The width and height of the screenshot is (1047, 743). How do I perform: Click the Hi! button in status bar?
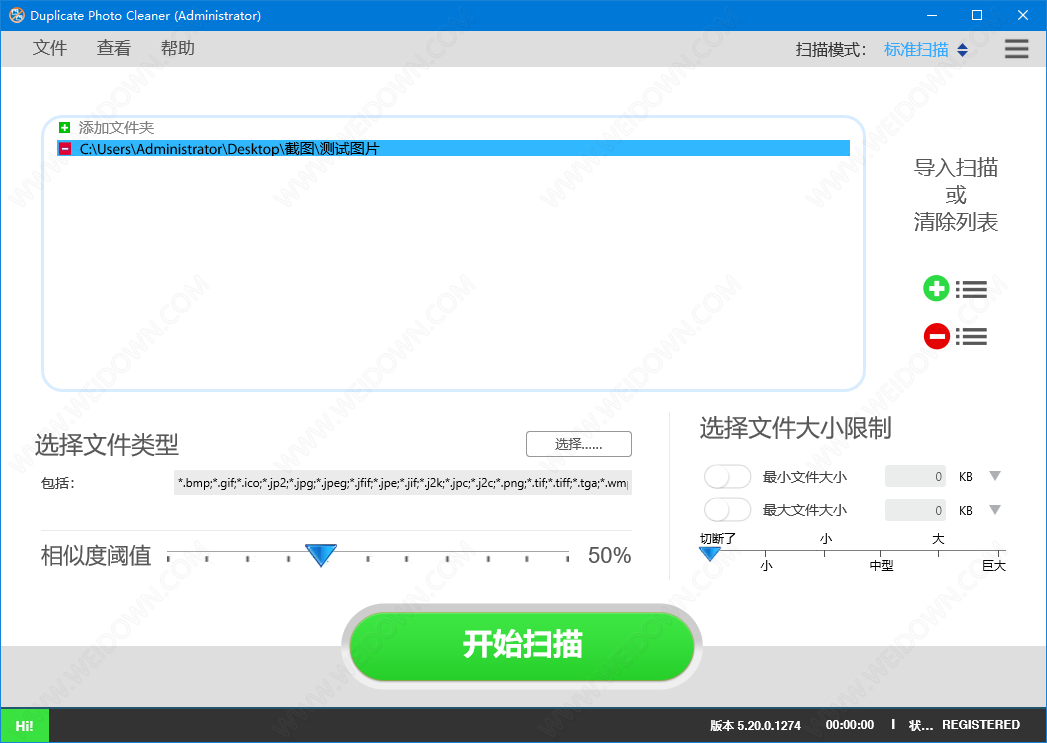pos(25,726)
